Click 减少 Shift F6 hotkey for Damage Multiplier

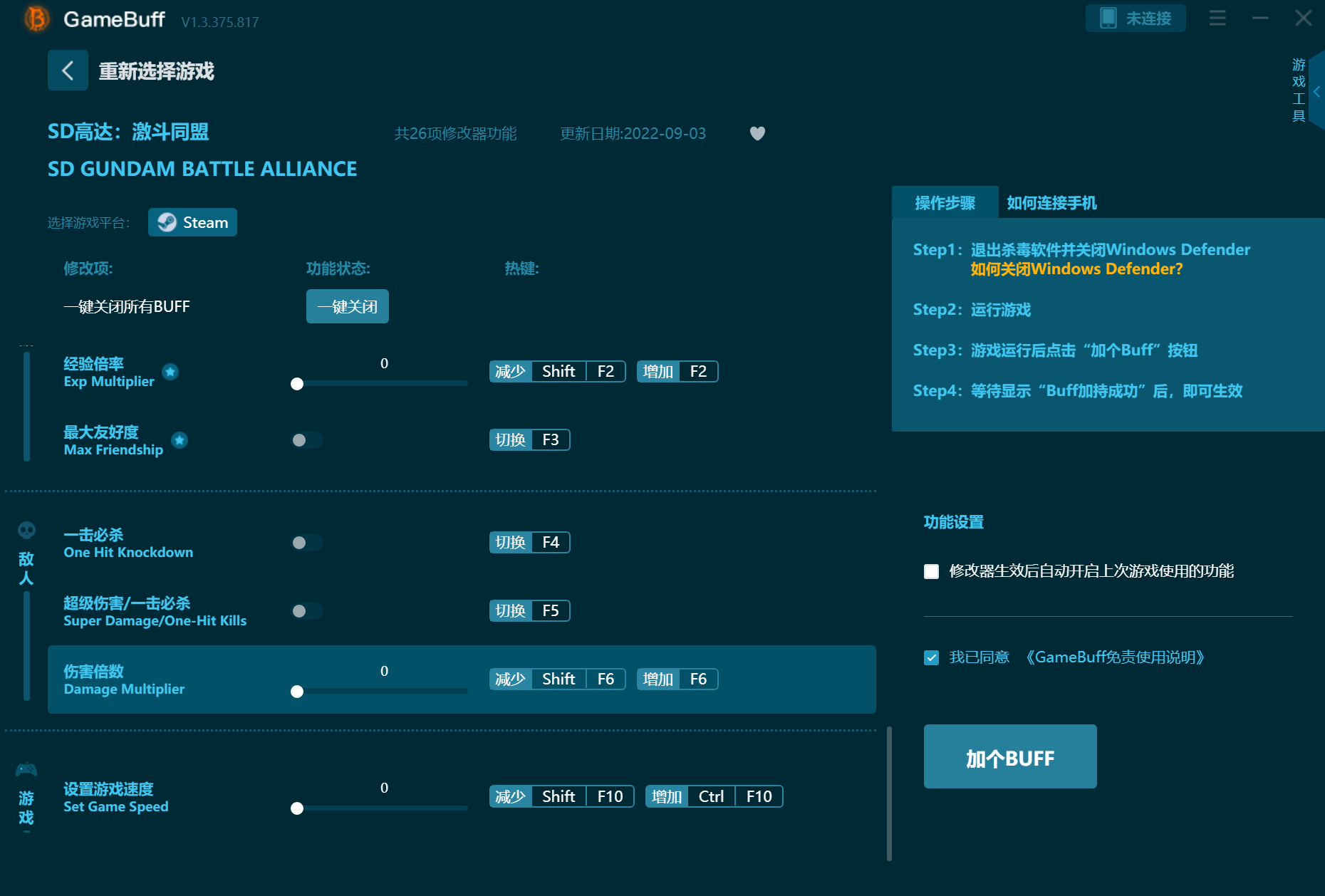(557, 679)
